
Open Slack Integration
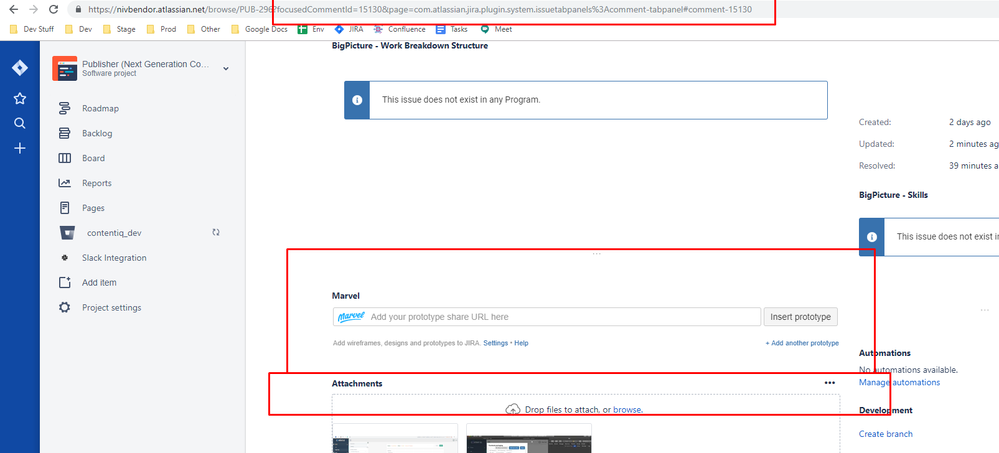pos(114,257)
